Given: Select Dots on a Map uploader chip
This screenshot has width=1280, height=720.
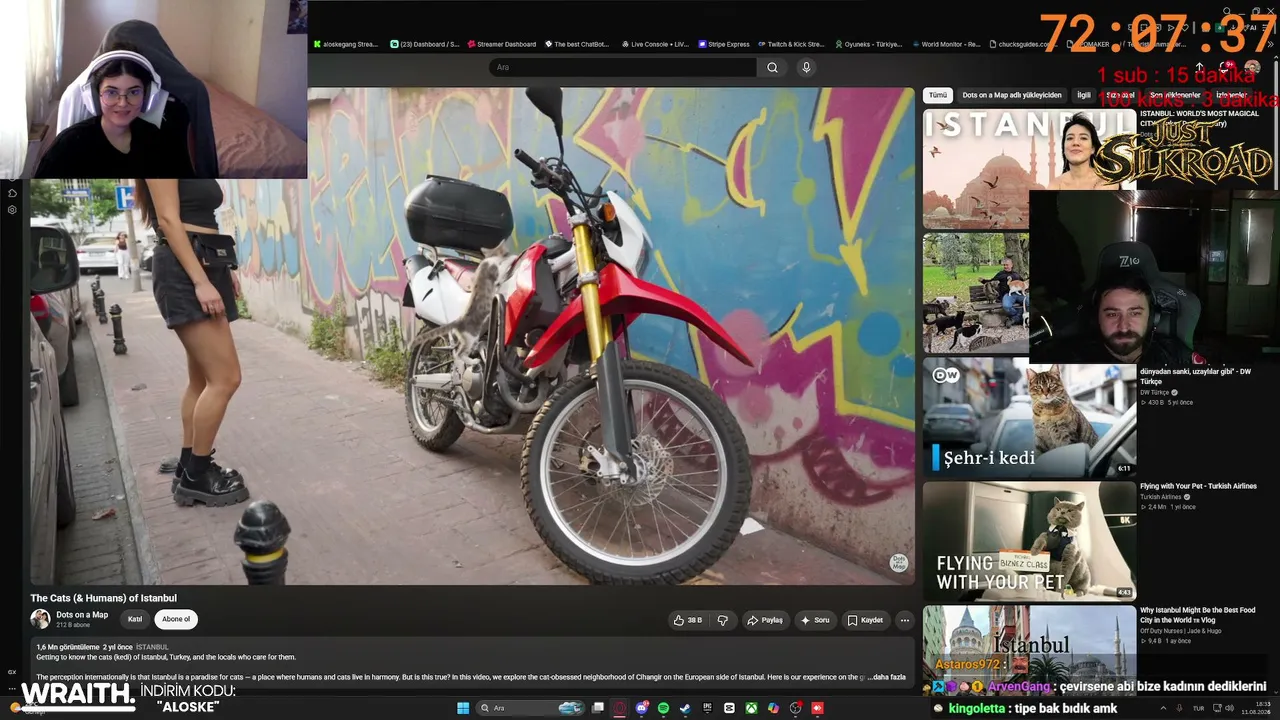Looking at the screenshot, I should [1012, 95].
